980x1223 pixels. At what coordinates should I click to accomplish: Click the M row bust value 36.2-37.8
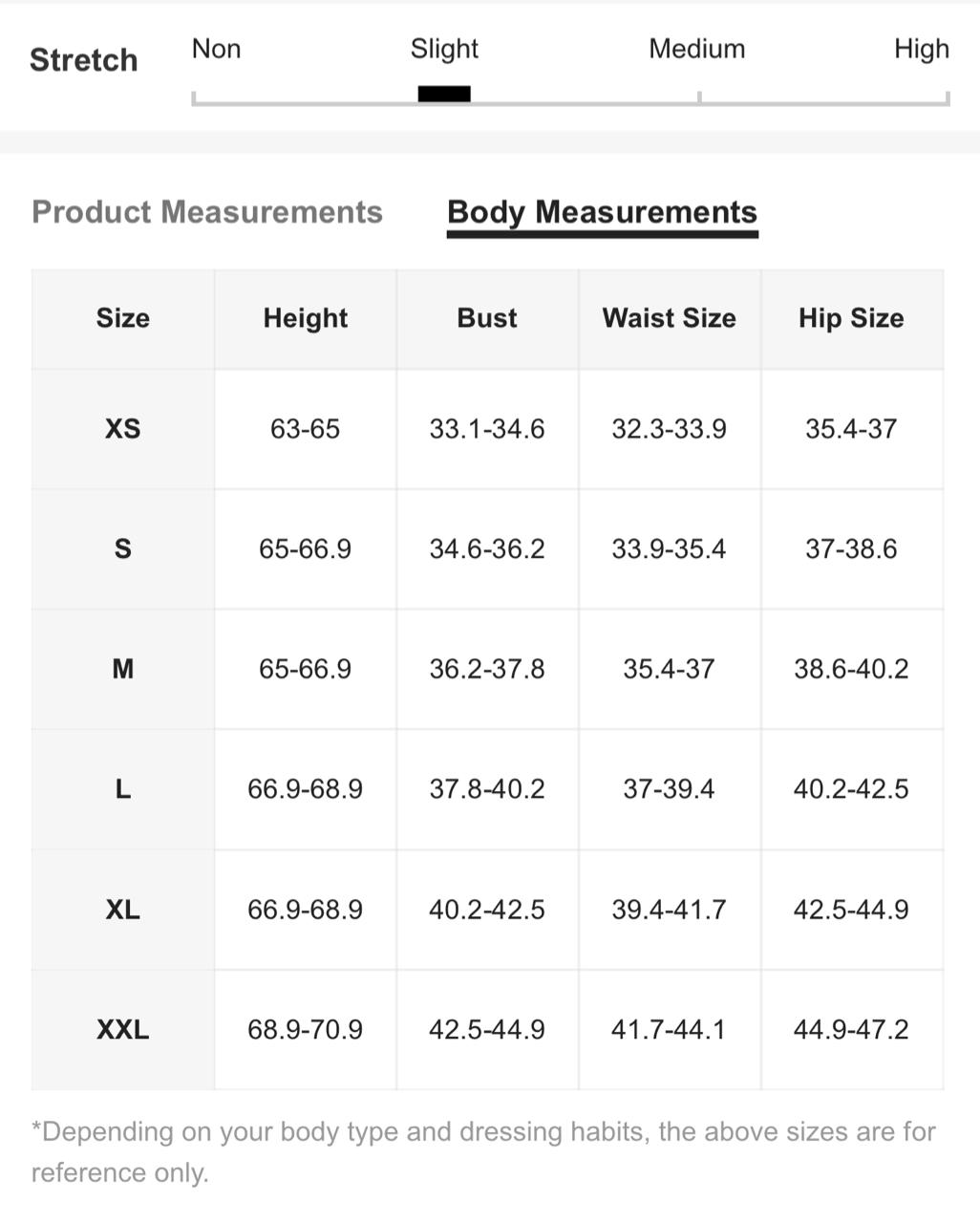pos(487,669)
